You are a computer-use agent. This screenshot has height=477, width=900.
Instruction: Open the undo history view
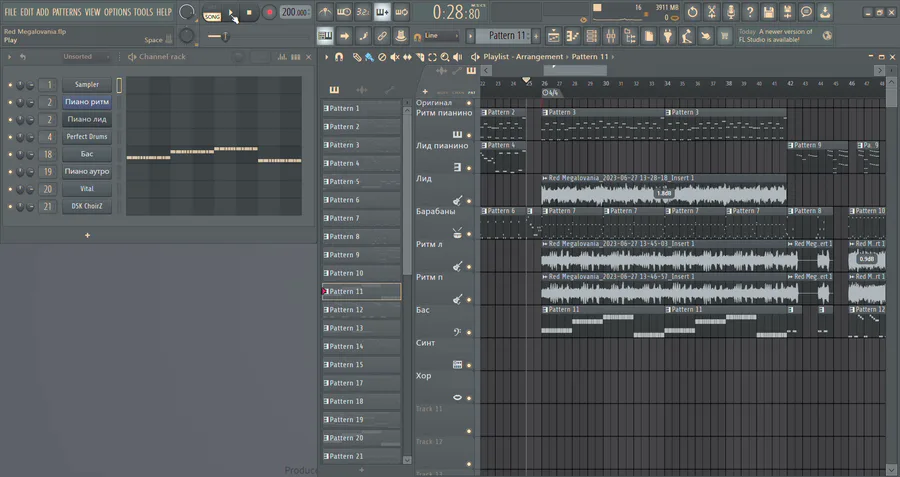tap(693, 11)
